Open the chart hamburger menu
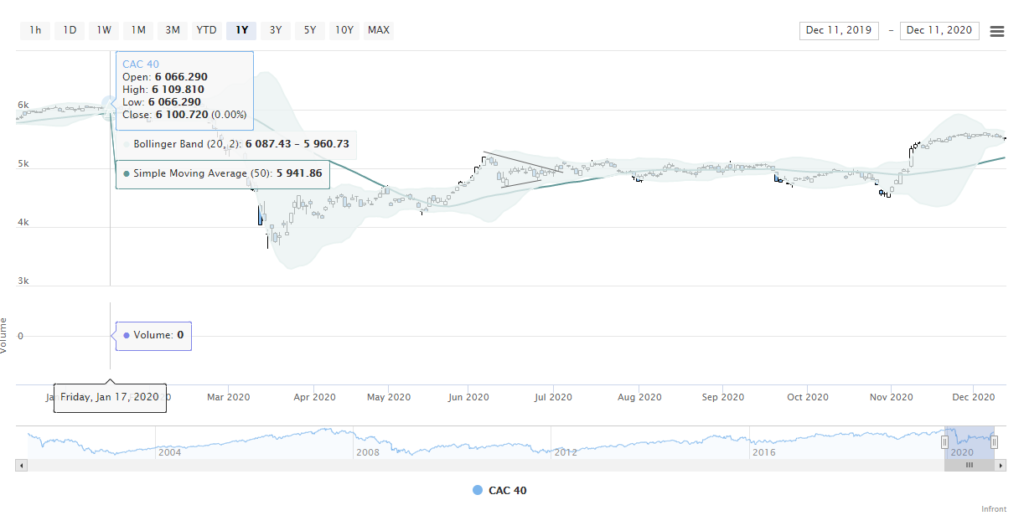Image resolution: width=1024 pixels, height=526 pixels. [x=997, y=31]
